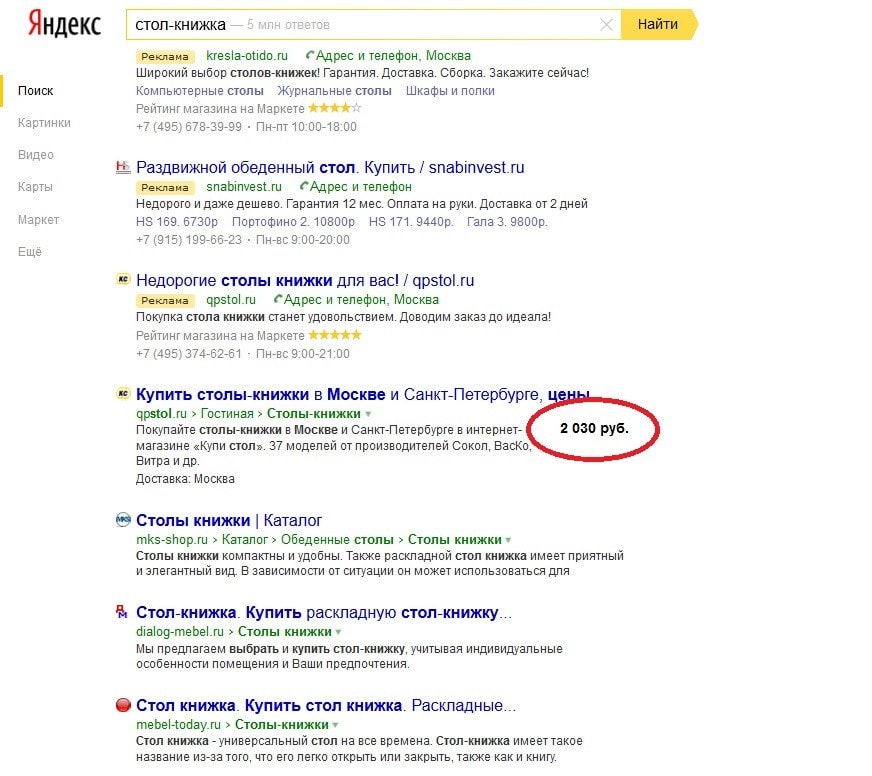Click the search input field

pos(360,24)
